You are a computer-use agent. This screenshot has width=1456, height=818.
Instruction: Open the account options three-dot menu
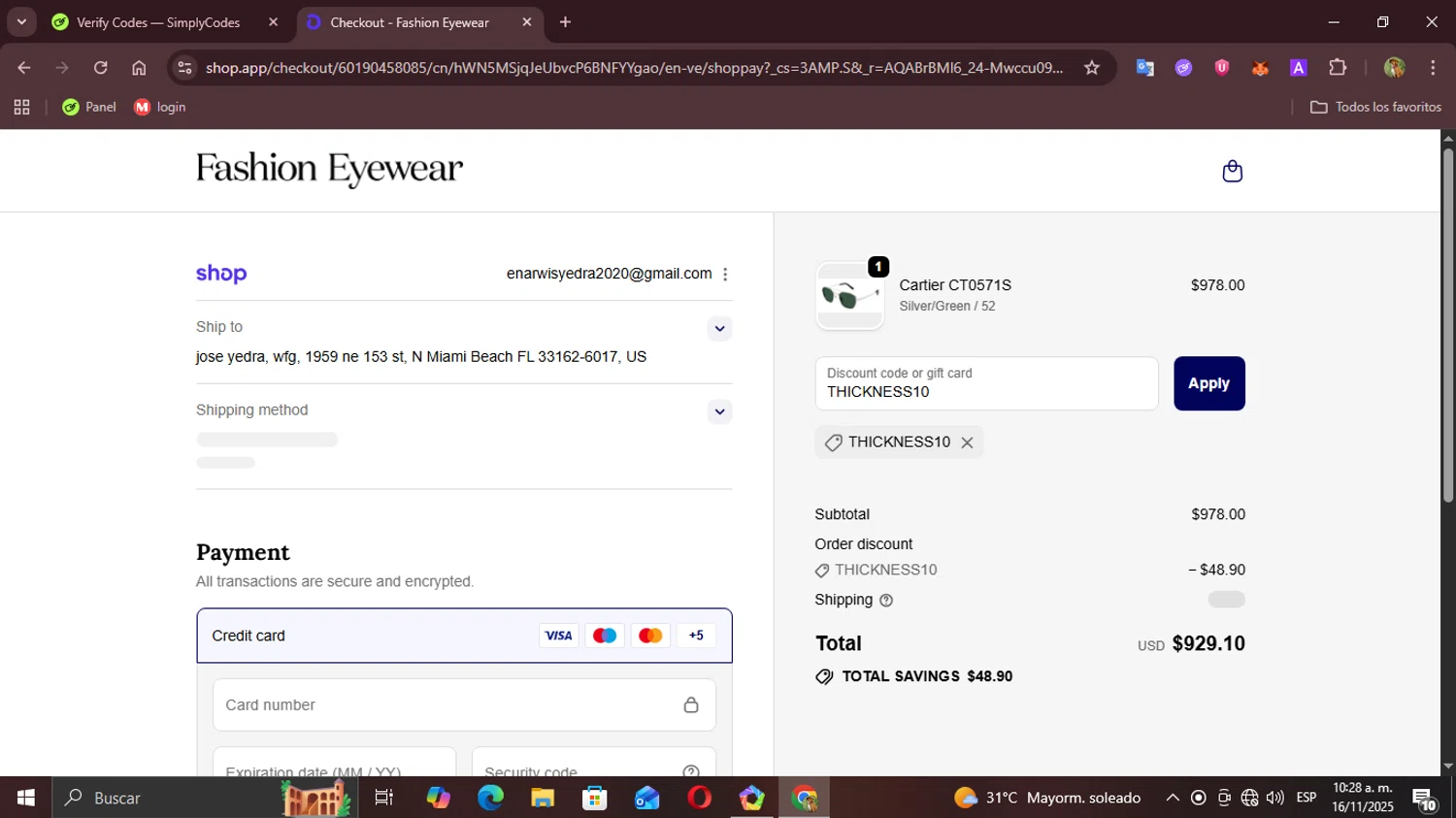pyautogui.click(x=725, y=275)
